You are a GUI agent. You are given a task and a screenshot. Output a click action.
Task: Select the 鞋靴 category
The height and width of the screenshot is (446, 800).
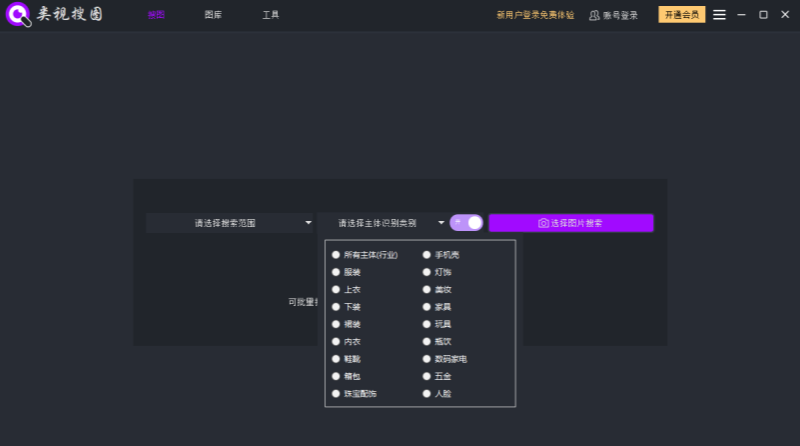pyautogui.click(x=346, y=359)
